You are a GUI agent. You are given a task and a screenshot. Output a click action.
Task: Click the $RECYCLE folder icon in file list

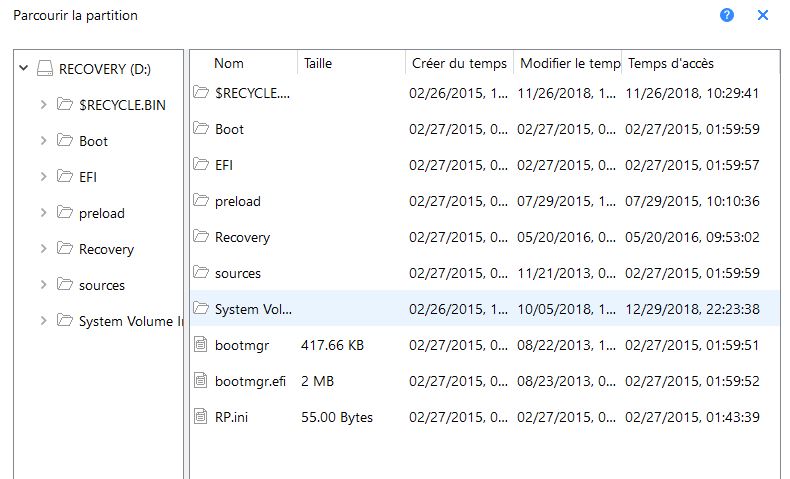click(x=201, y=92)
